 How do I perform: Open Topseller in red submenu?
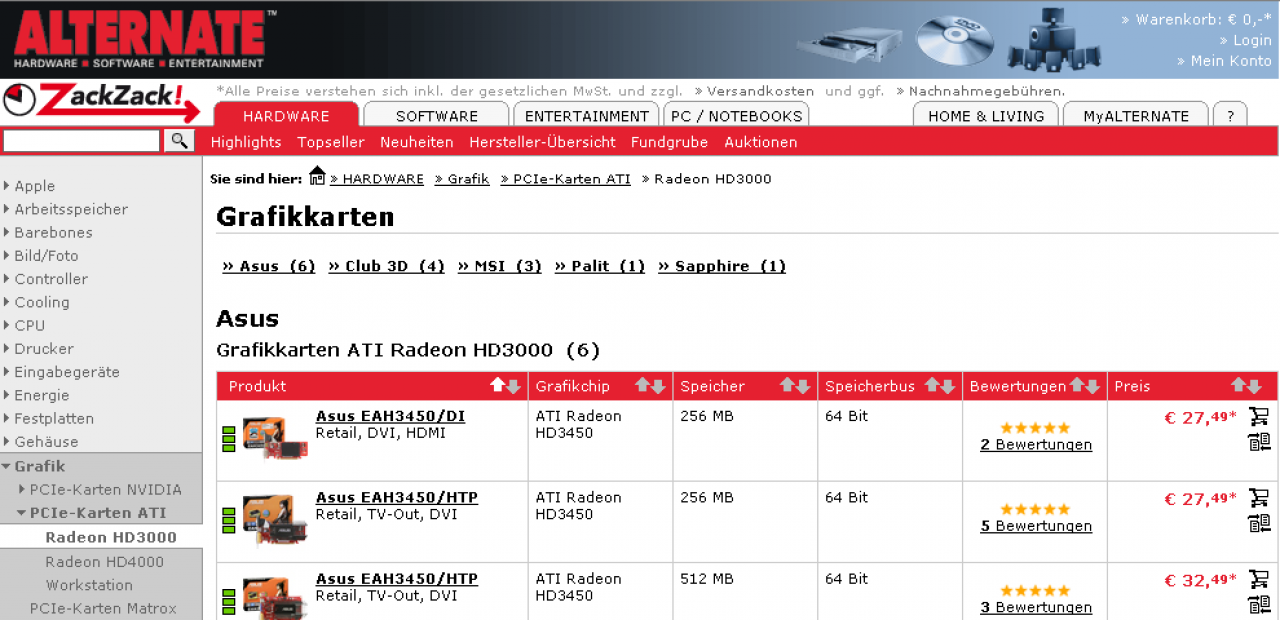click(331, 142)
